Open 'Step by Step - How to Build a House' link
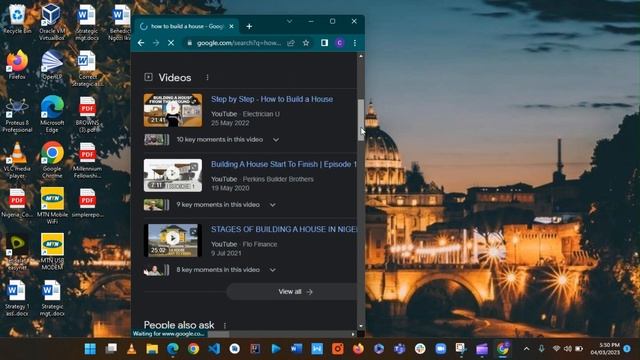This screenshot has height=360, width=640. (272, 99)
